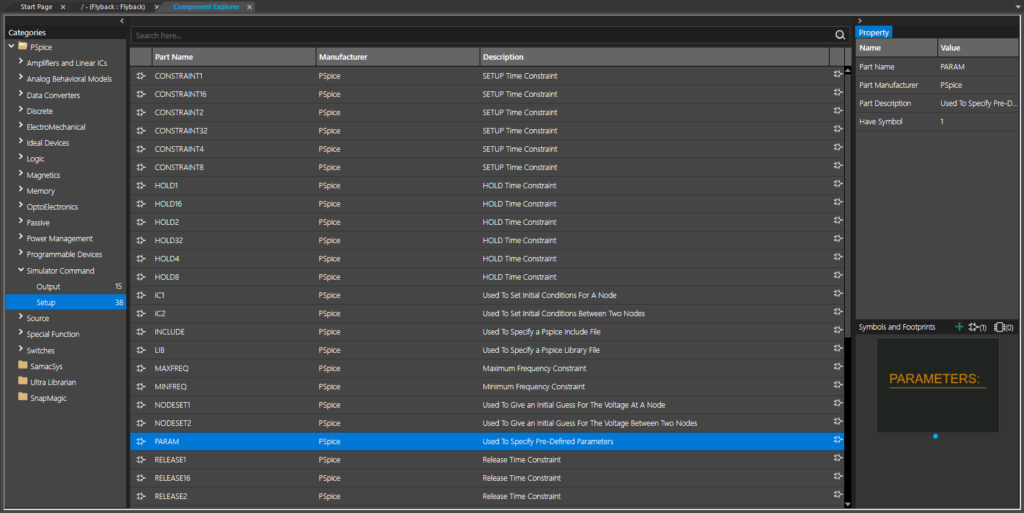Click the place-part icon at the right of the MINFREQ row
The image size is (1024, 513).
coord(837,385)
